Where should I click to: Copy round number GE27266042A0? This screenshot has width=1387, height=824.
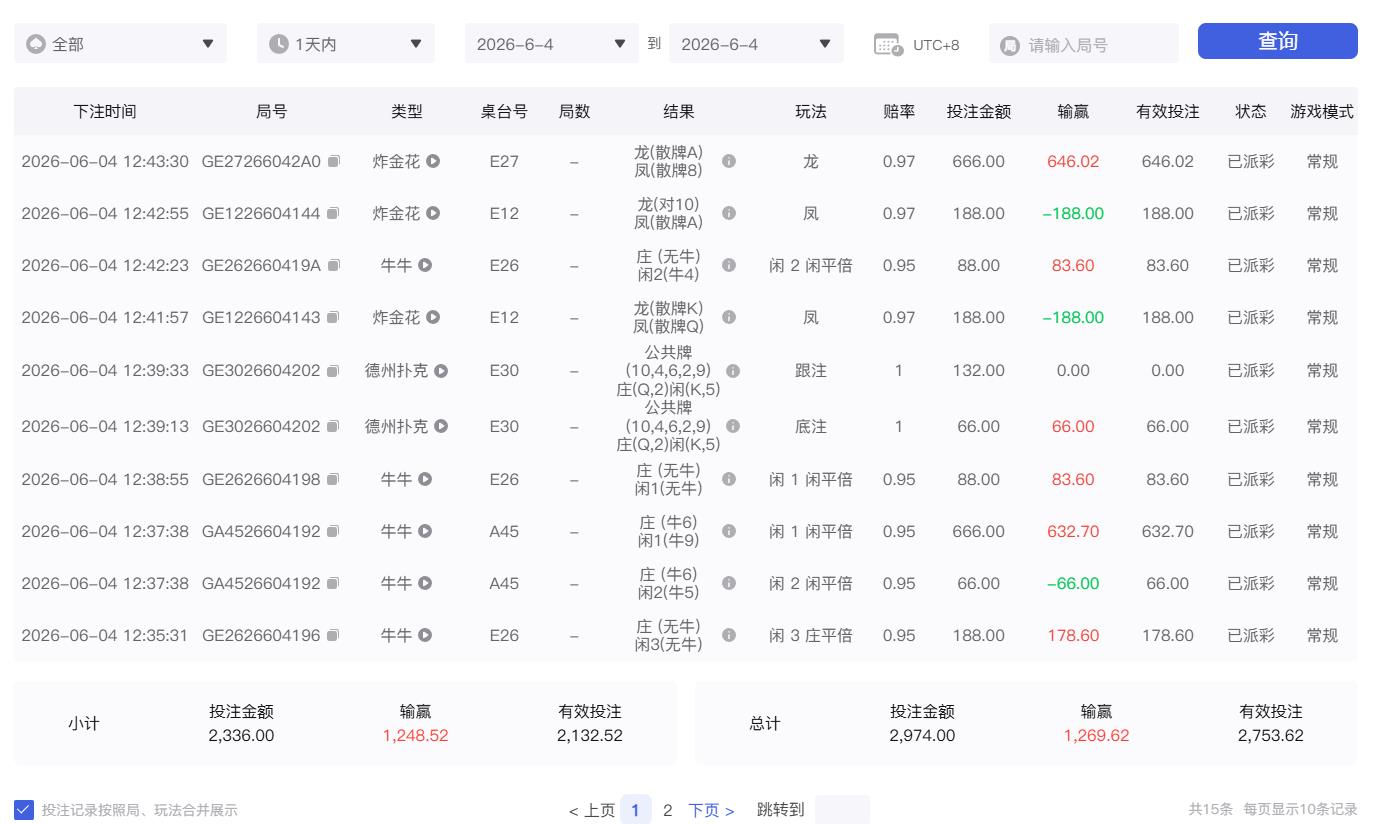pos(334,161)
